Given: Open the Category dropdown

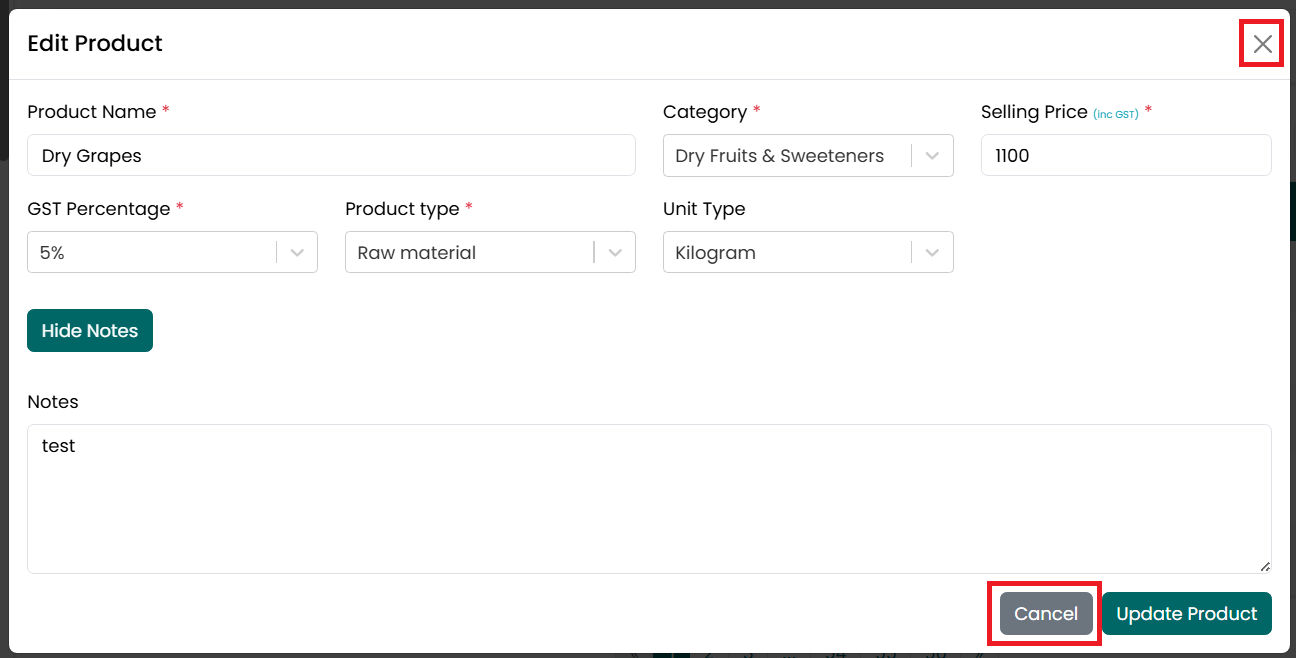Looking at the screenshot, I should click(808, 155).
